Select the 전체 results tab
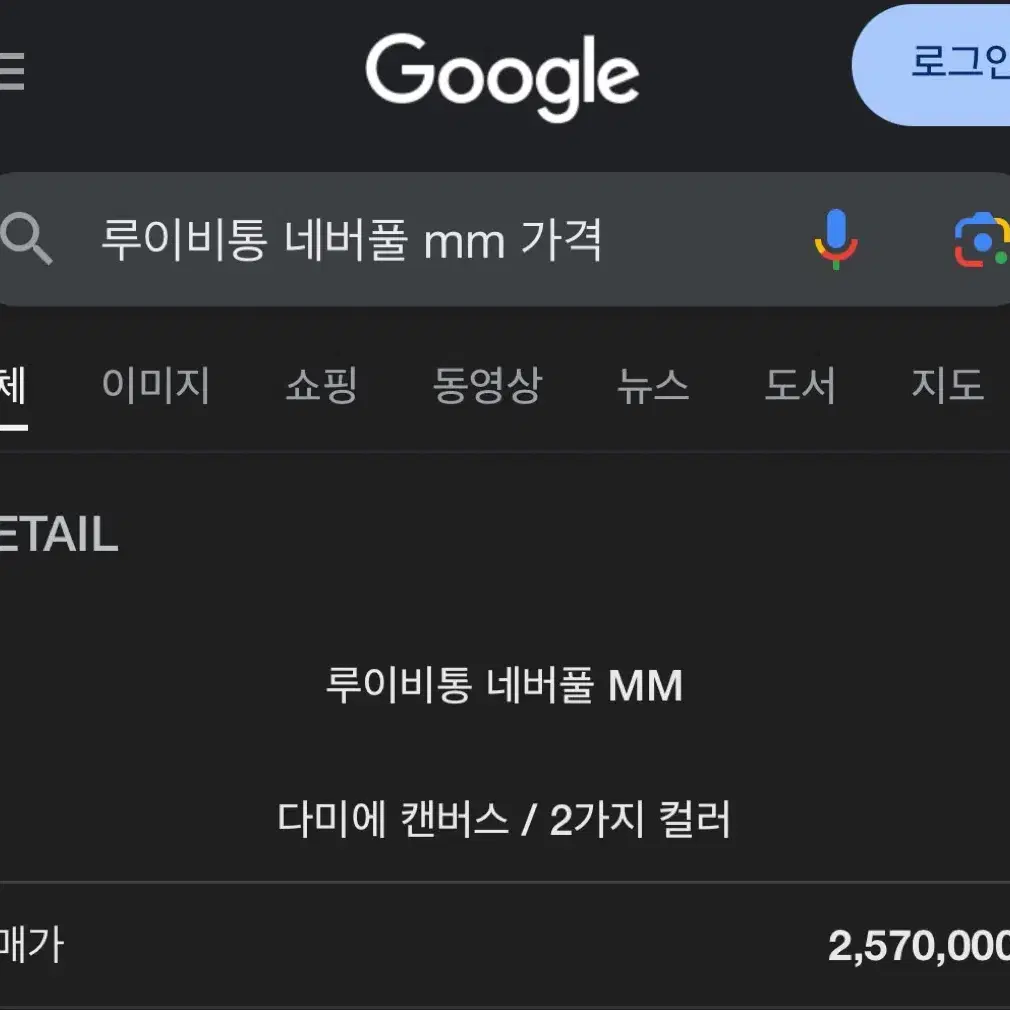The height and width of the screenshot is (1010, 1010). tap(13, 386)
